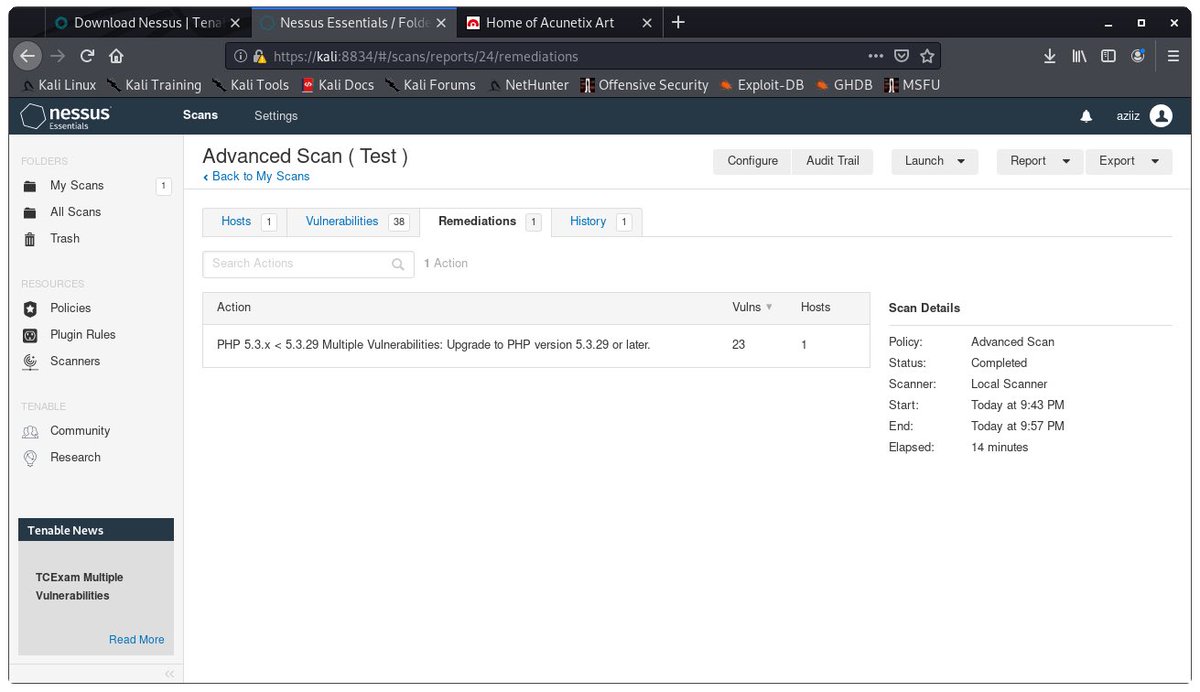Switch to the Hosts tab

coord(244,221)
